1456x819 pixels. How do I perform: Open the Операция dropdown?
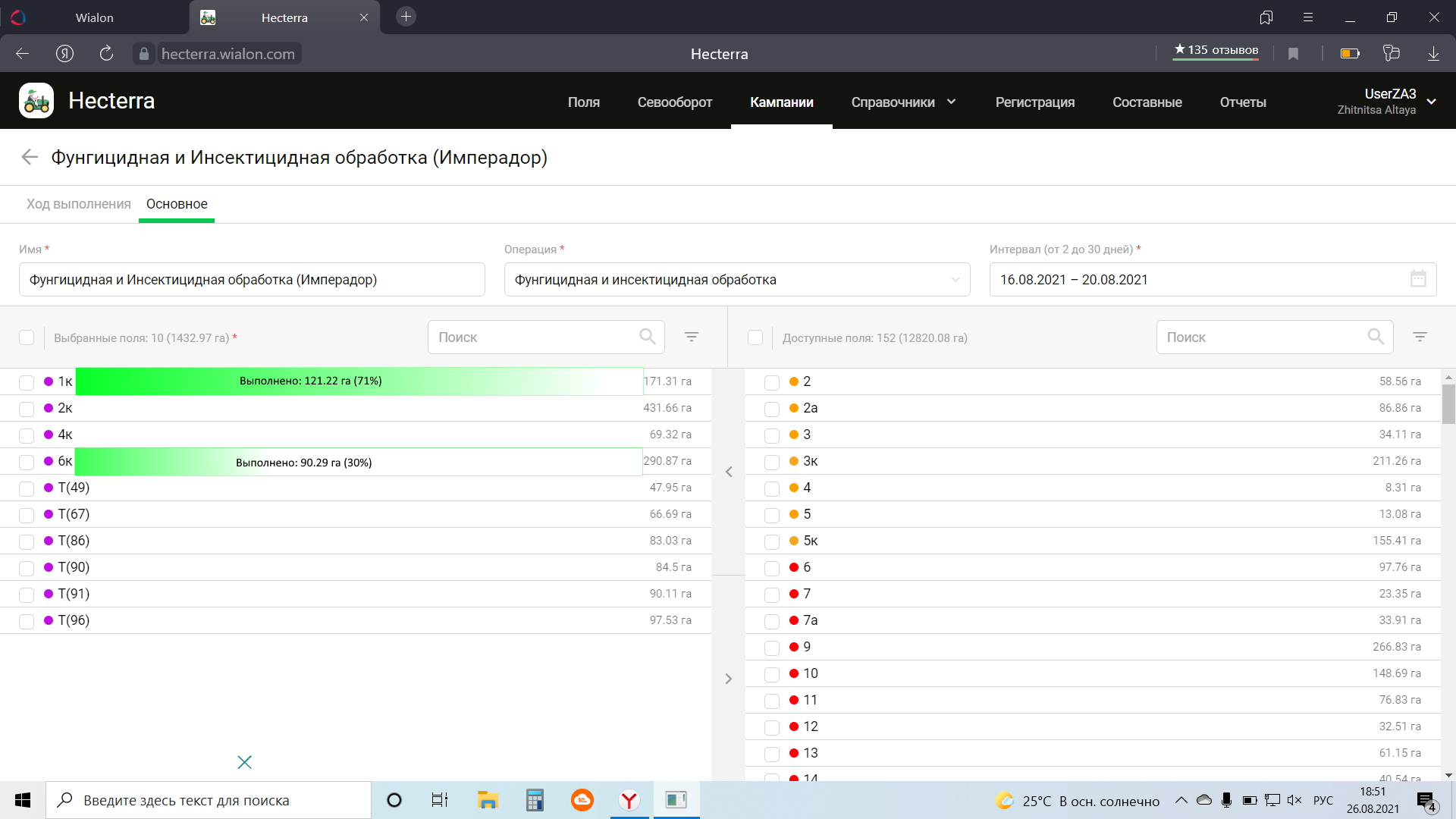[736, 280]
